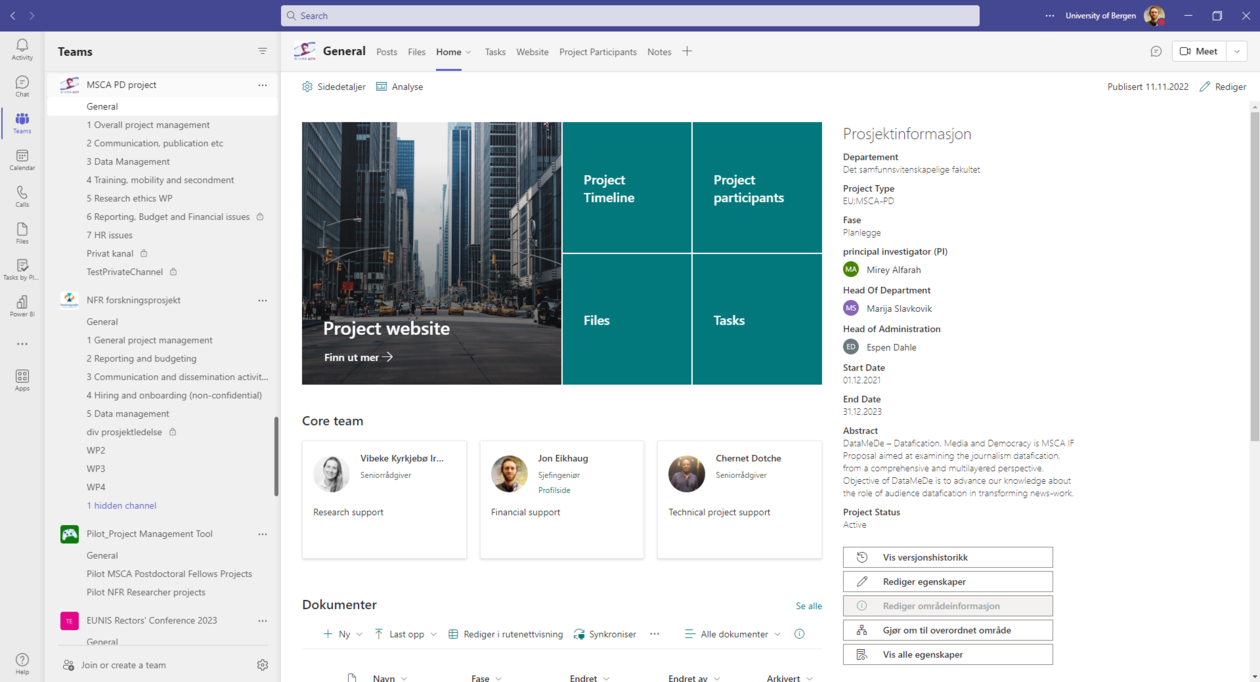Switch to the Posts tab
The width and height of the screenshot is (1260, 682).
386,52
